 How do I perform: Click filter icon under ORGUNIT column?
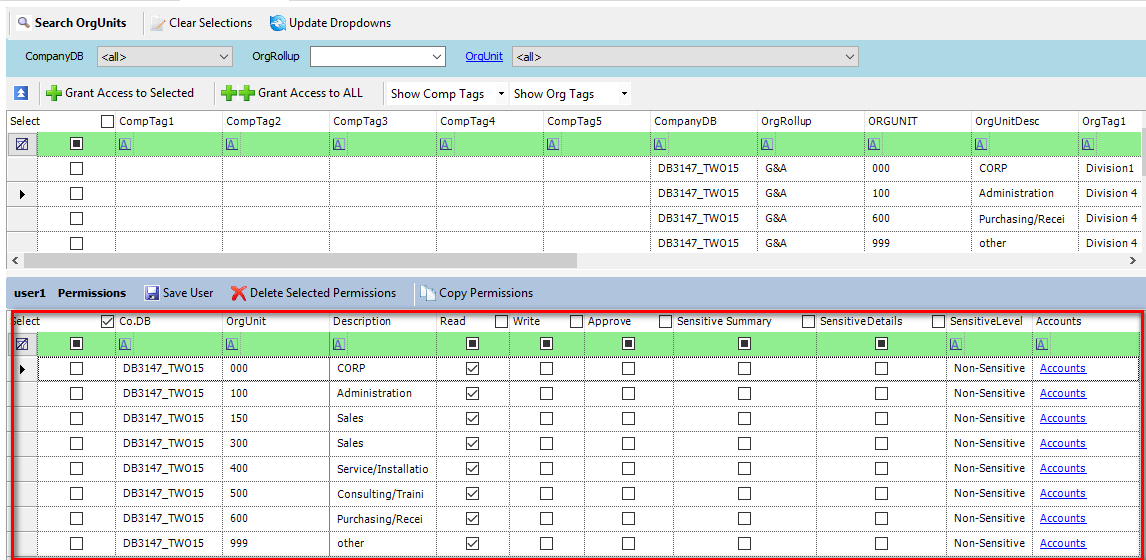coord(872,144)
